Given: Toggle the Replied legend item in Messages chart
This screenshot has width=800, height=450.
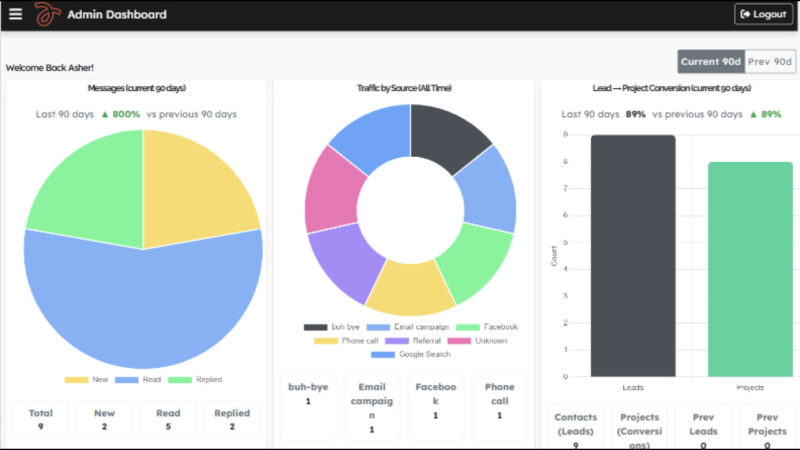Looking at the screenshot, I should pyautogui.click(x=194, y=380).
